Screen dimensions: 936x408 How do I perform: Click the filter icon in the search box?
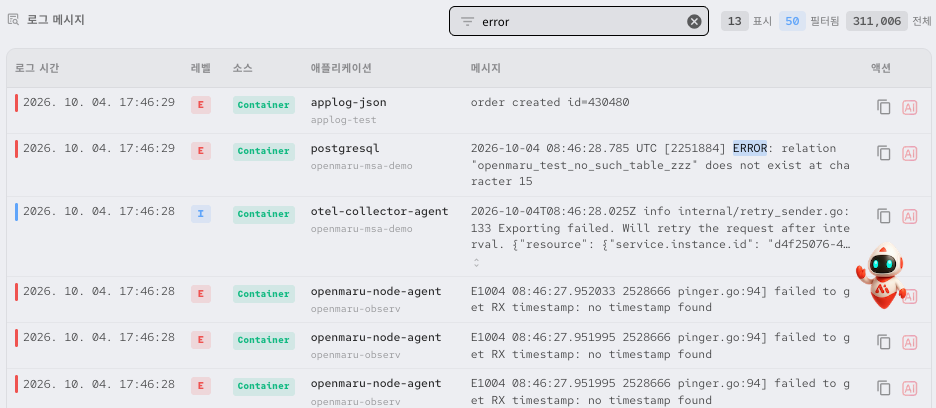(467, 22)
